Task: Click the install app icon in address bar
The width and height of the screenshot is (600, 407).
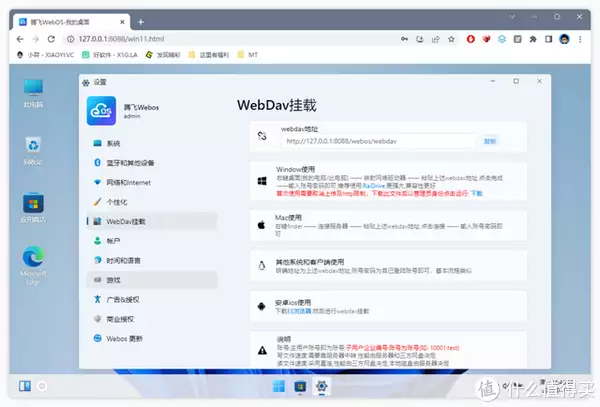Action: coord(420,39)
